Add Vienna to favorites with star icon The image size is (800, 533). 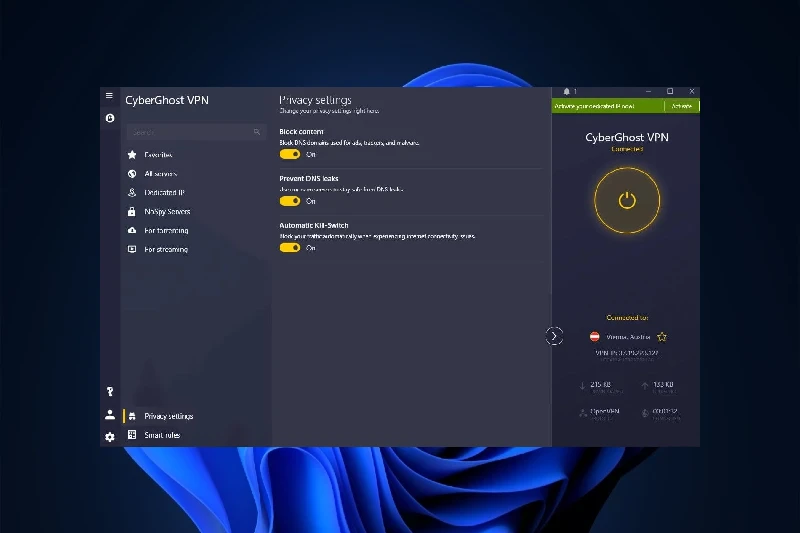tap(662, 337)
